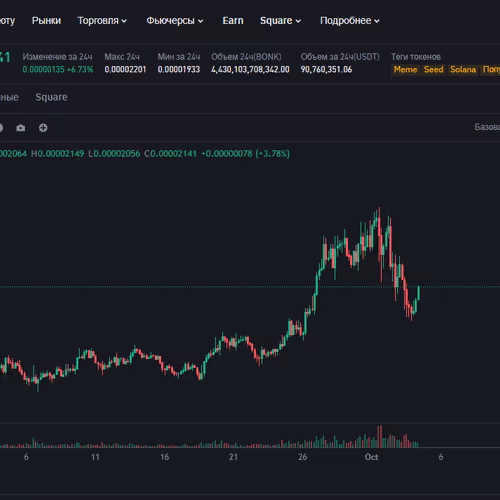
Task: Click the 16 date label on time axis
Action: (x=165, y=457)
